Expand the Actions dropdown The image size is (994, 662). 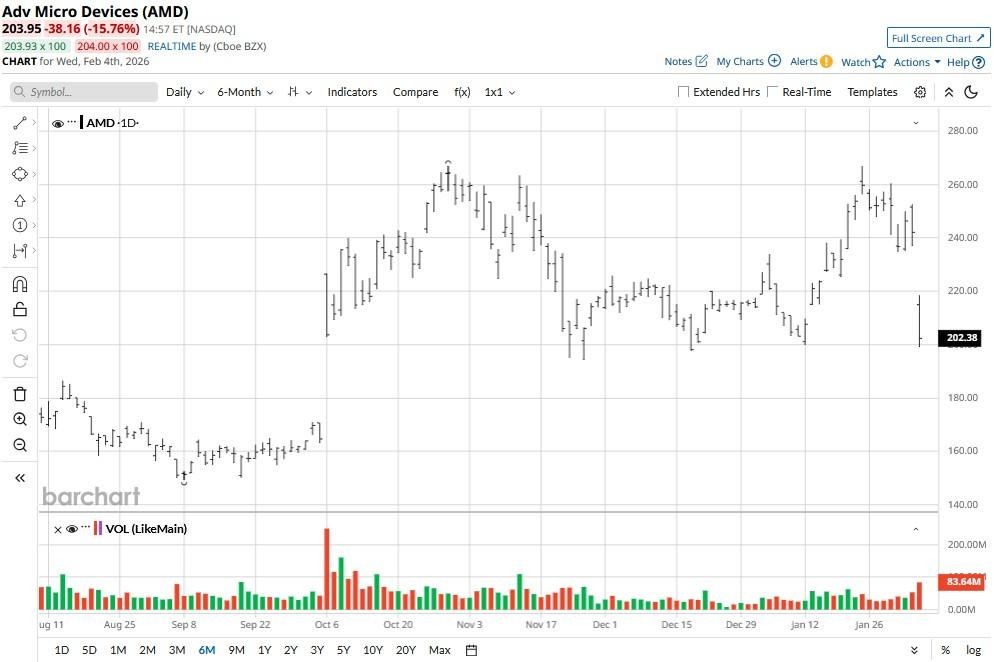coord(917,62)
